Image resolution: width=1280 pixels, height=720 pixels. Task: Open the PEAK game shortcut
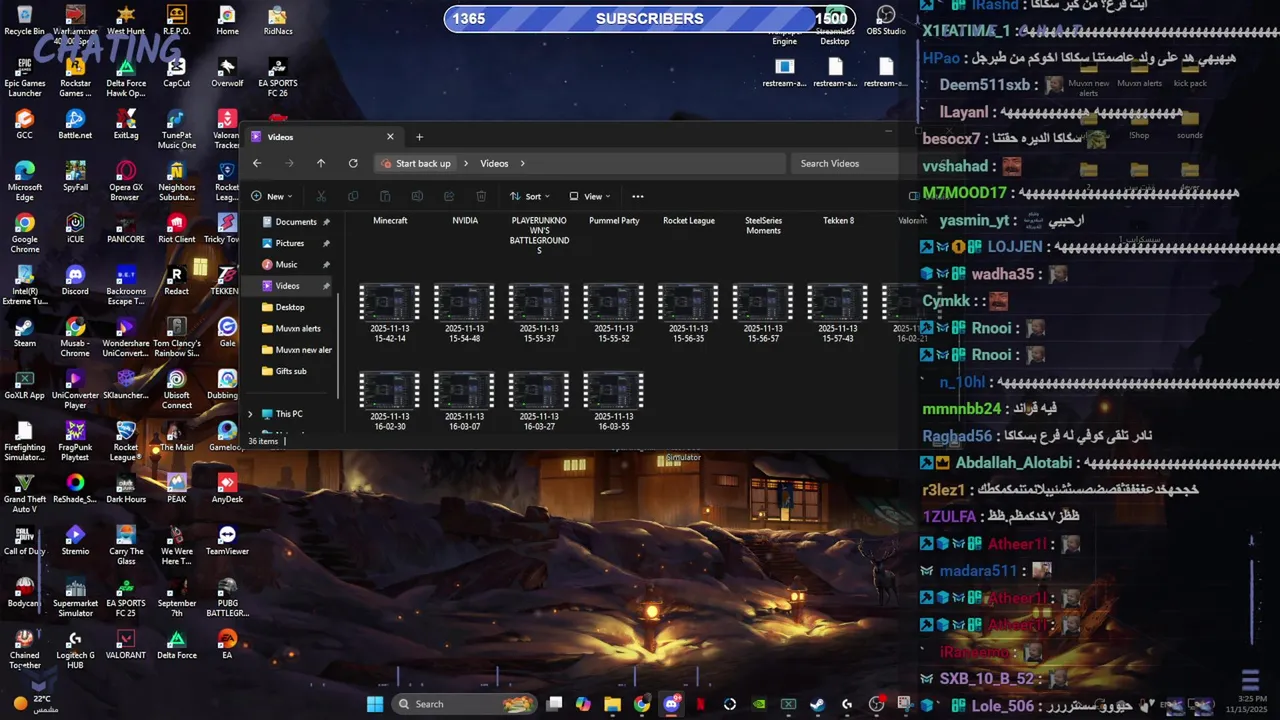(x=177, y=488)
